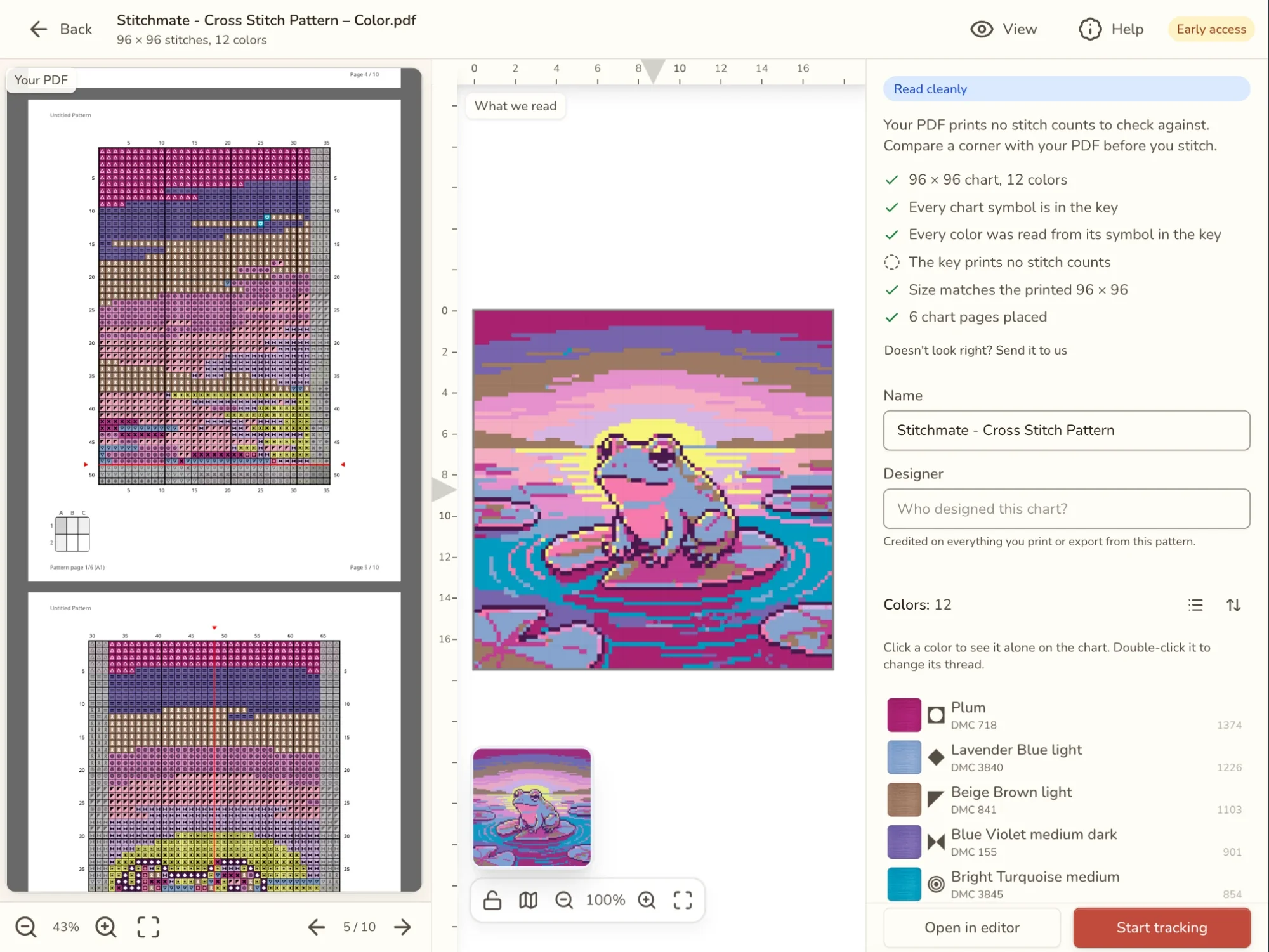Click the frog chart minimap thumbnail

pyautogui.click(x=532, y=807)
